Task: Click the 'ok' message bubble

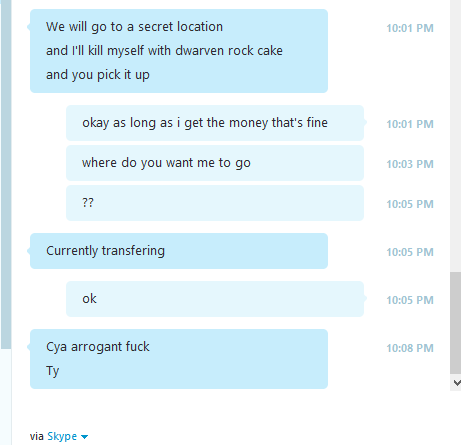Action: click(x=215, y=299)
